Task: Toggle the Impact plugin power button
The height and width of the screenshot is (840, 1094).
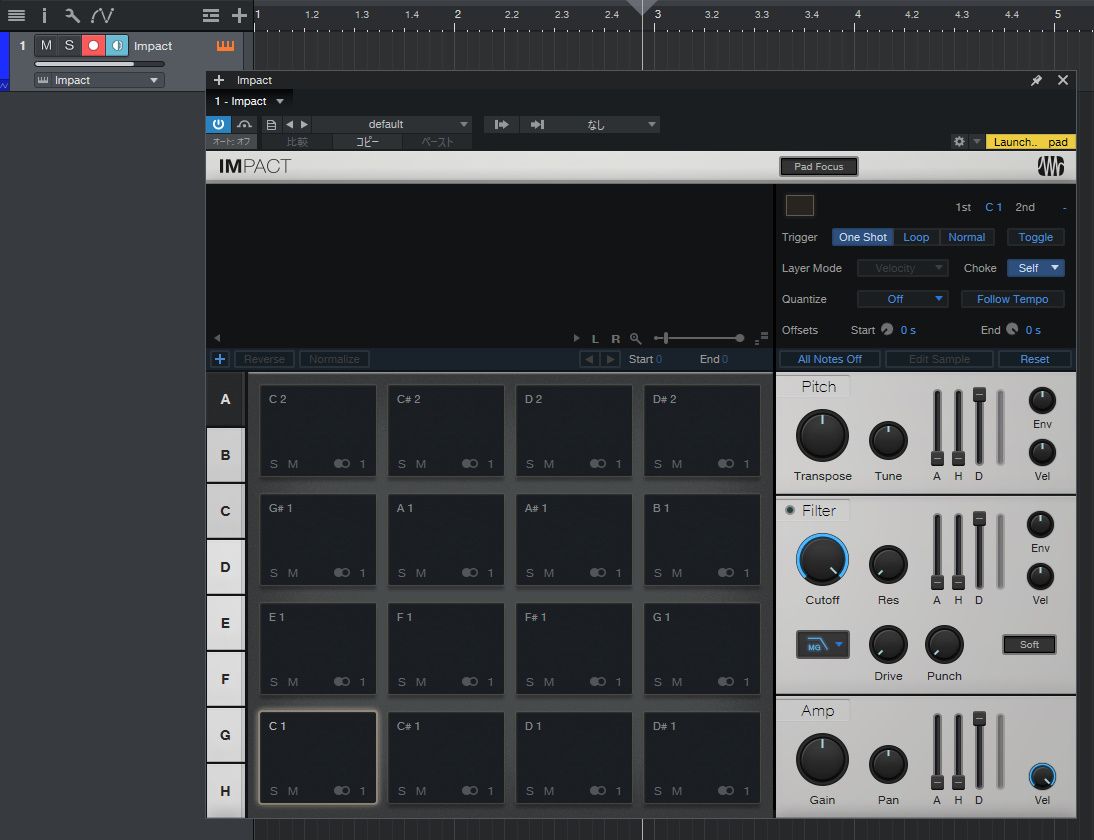Action: click(218, 124)
